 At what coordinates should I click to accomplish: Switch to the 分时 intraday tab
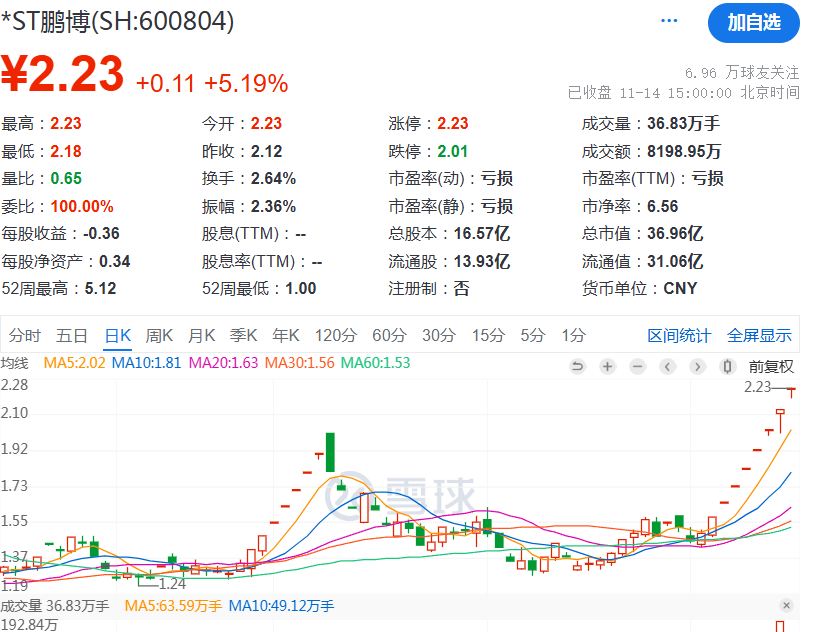[23, 337]
